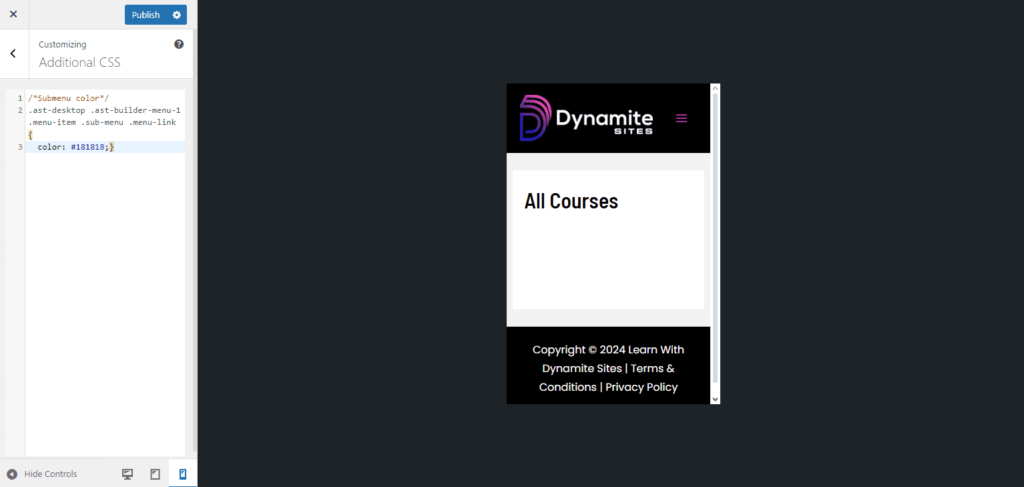Switch to desktop preview mode

coord(127,474)
